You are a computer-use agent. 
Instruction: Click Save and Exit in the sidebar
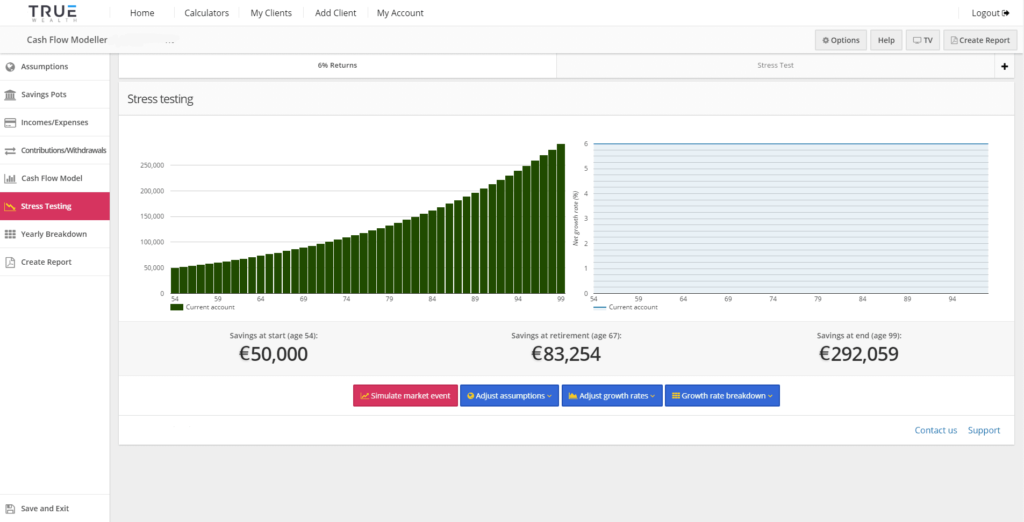(x=55, y=508)
